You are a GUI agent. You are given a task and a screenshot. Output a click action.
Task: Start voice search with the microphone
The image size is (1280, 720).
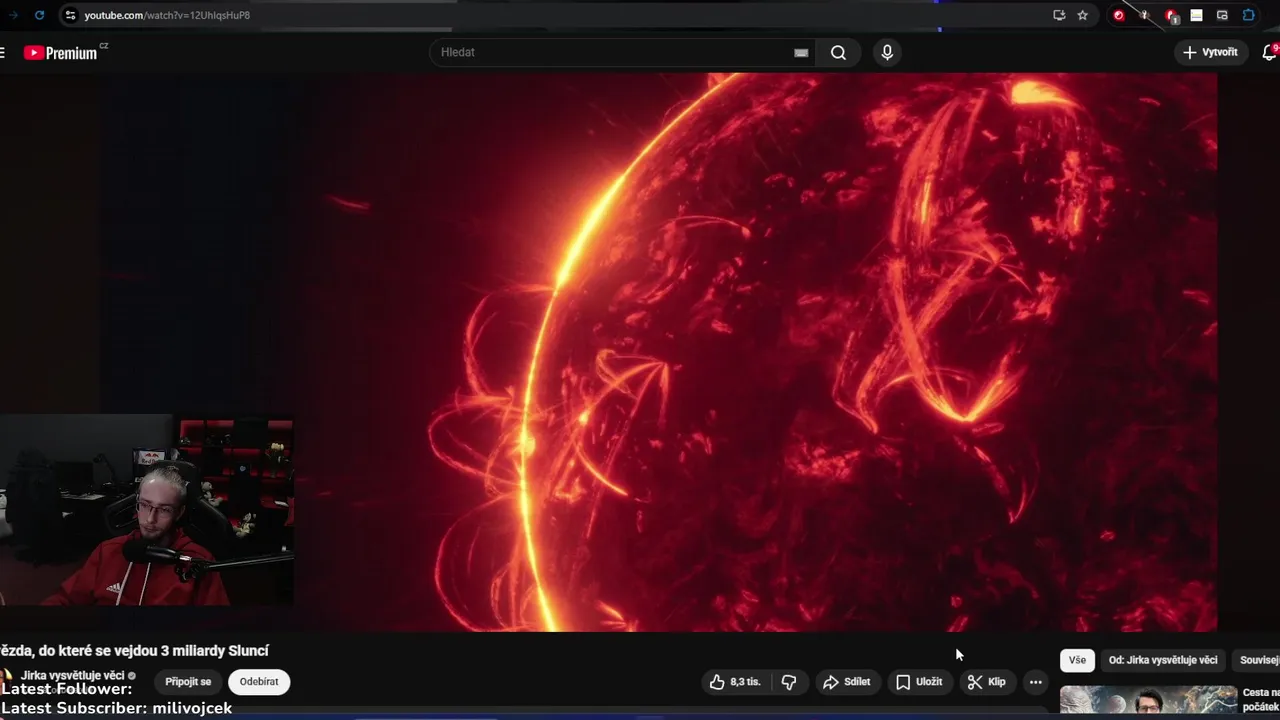coord(887,52)
